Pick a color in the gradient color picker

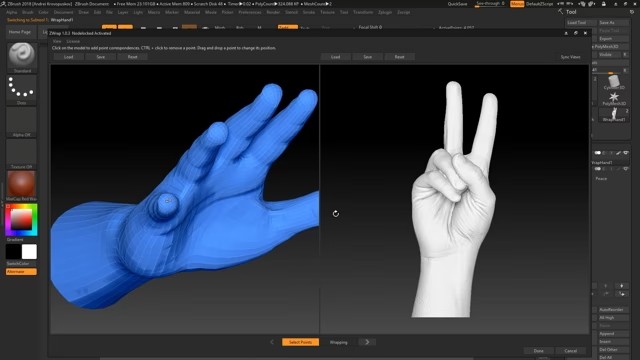pos(22,220)
